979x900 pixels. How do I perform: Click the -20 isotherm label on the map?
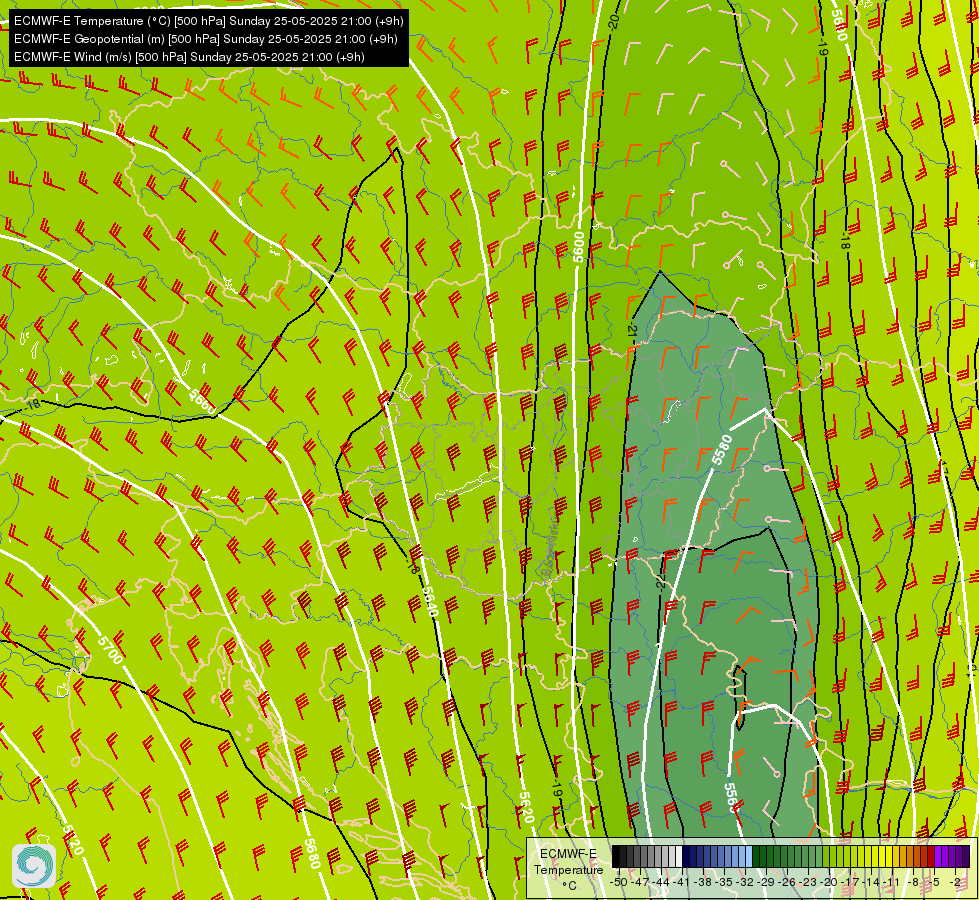[x=614, y=22]
